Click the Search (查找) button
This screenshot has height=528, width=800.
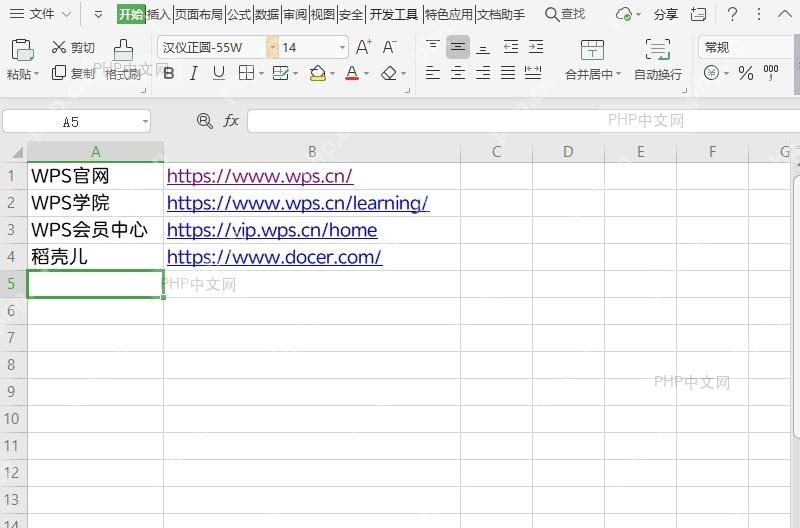(x=565, y=14)
